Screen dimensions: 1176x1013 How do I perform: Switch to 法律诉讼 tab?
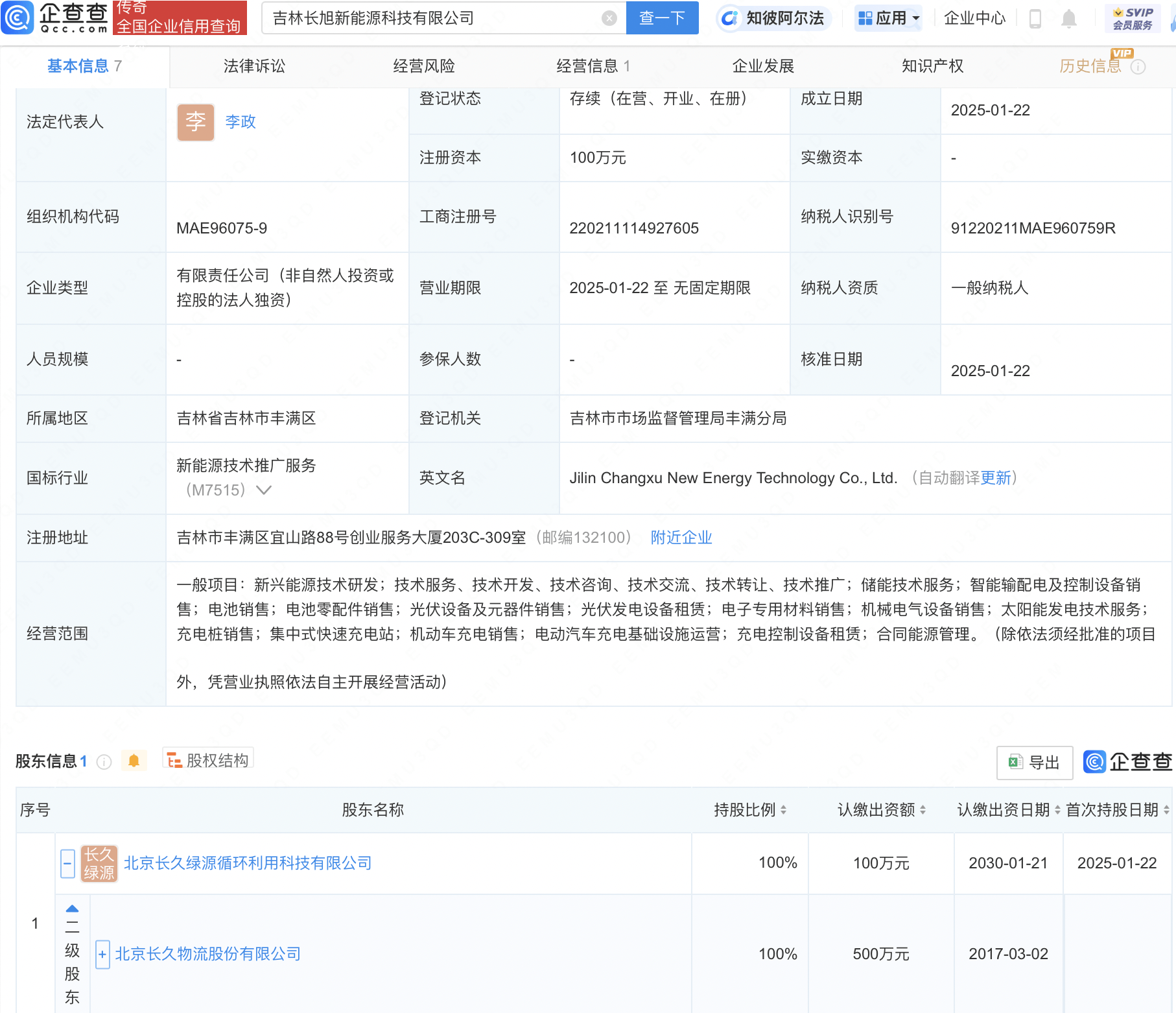point(254,66)
